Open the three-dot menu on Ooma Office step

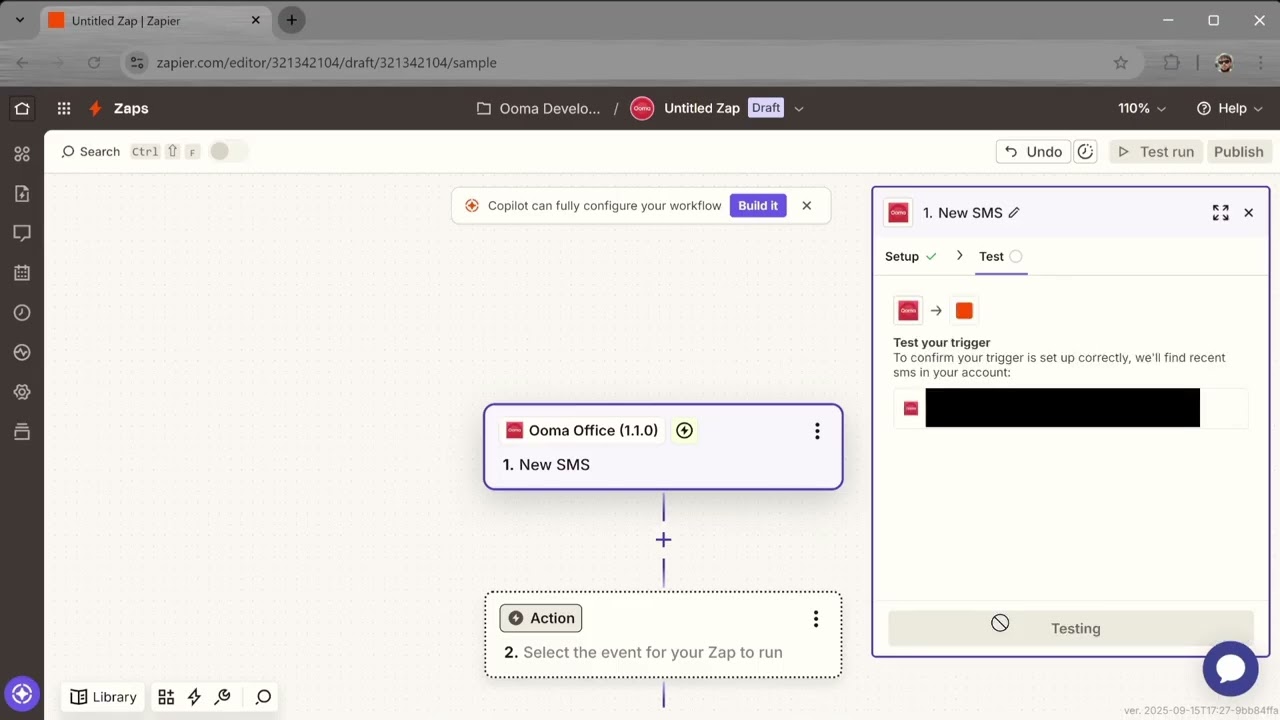click(x=817, y=431)
